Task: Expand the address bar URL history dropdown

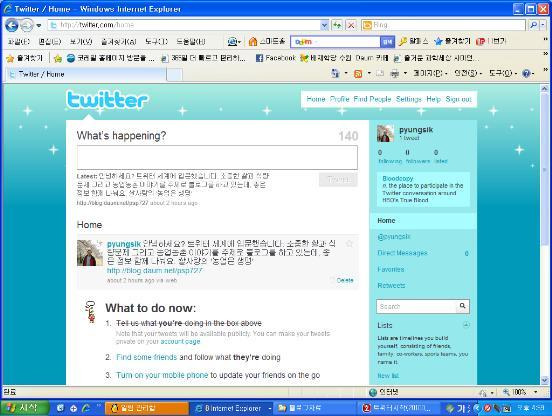Action: point(324,25)
